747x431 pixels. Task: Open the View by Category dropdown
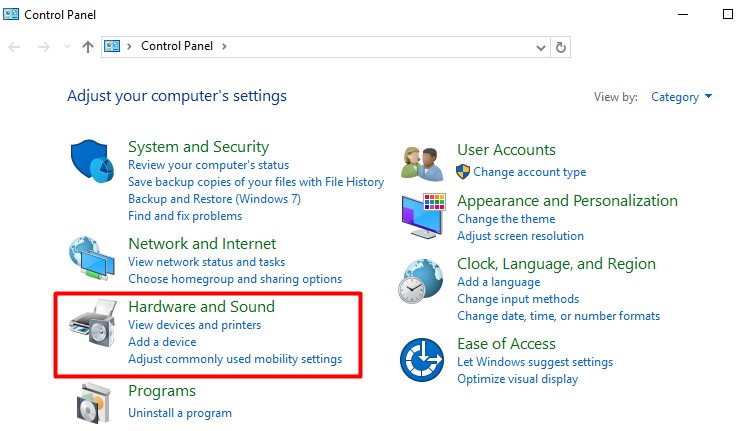tap(682, 97)
